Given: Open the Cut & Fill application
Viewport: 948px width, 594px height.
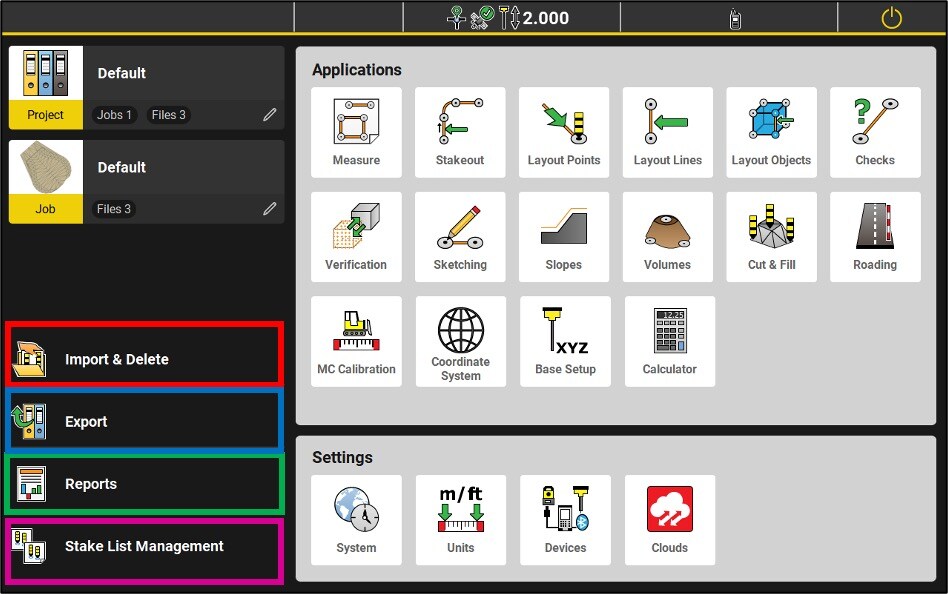Looking at the screenshot, I should 771,237.
